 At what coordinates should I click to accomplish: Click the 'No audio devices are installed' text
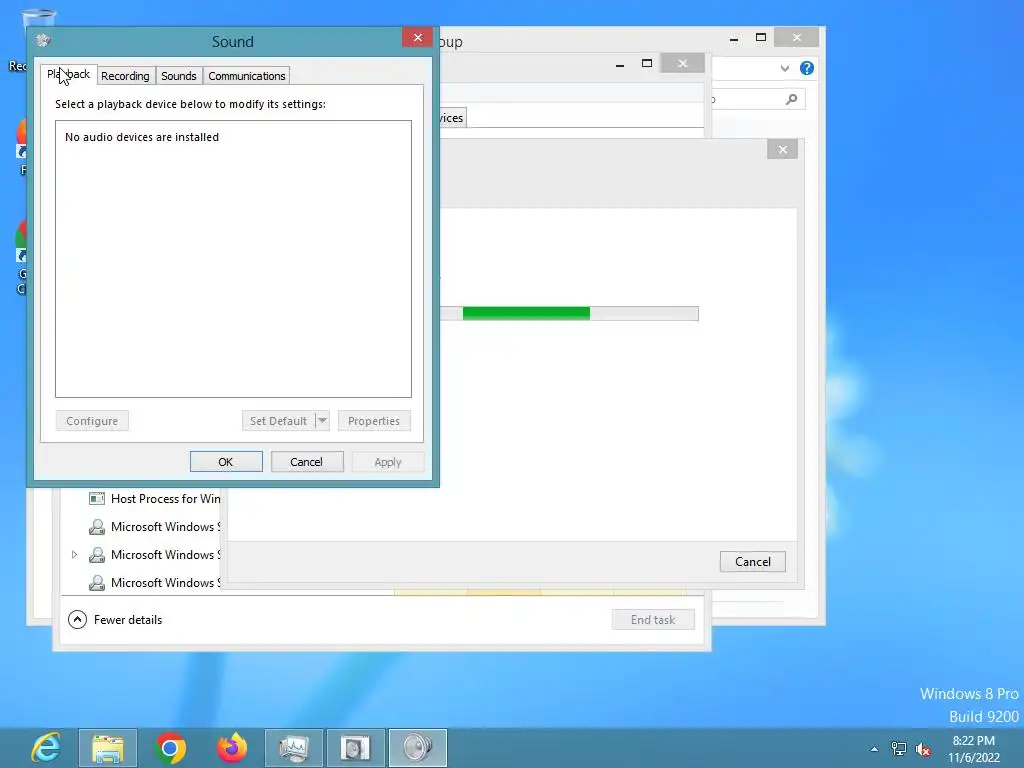click(142, 137)
